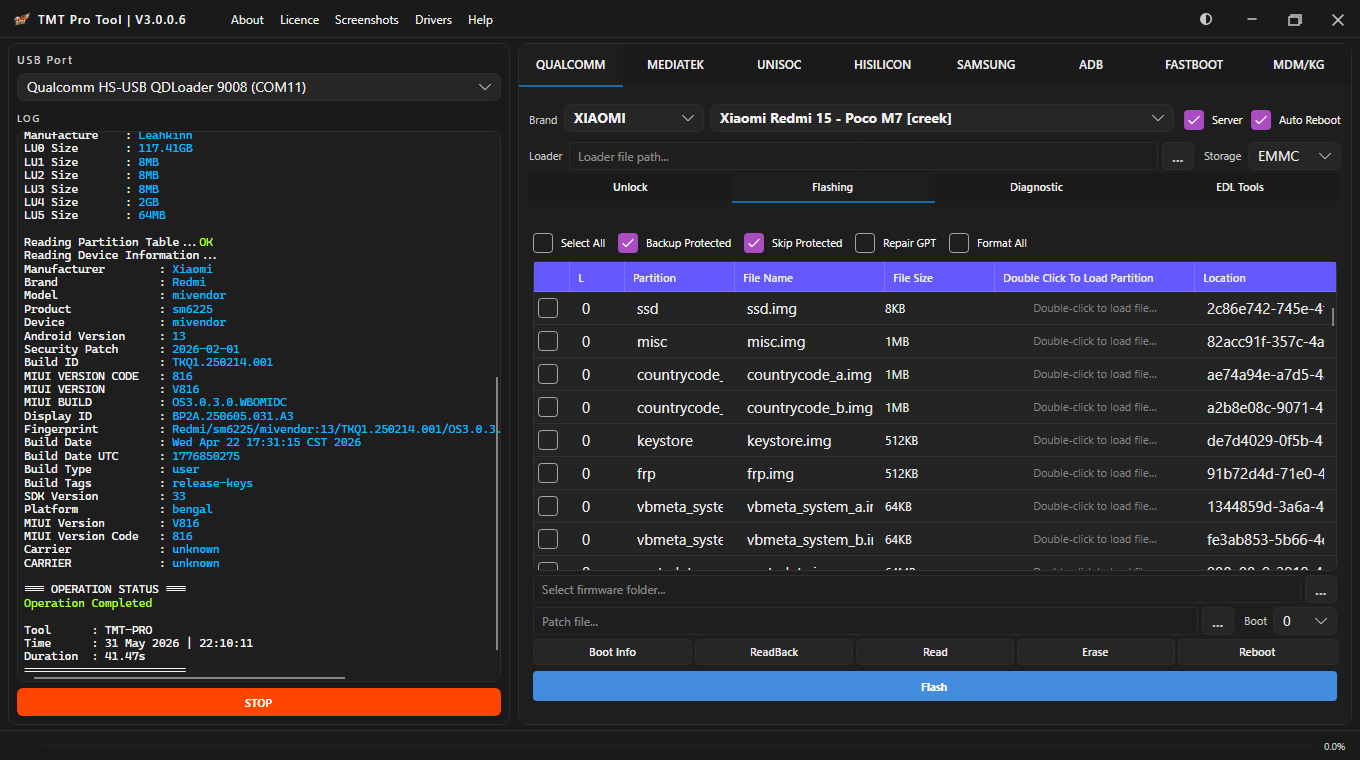The height and width of the screenshot is (760, 1360).
Task: Open the Boot number dropdown
Action: (x=1305, y=621)
